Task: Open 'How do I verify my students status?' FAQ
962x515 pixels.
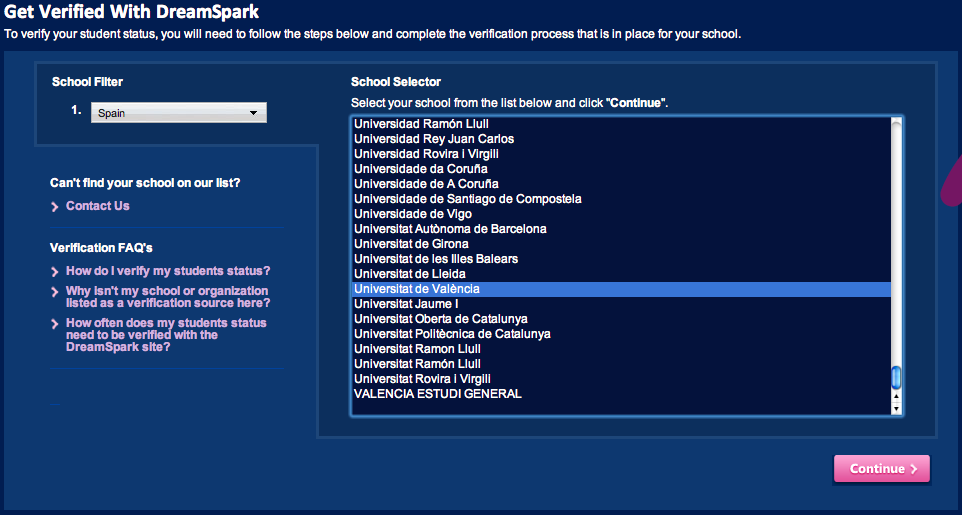Action: pos(168,271)
